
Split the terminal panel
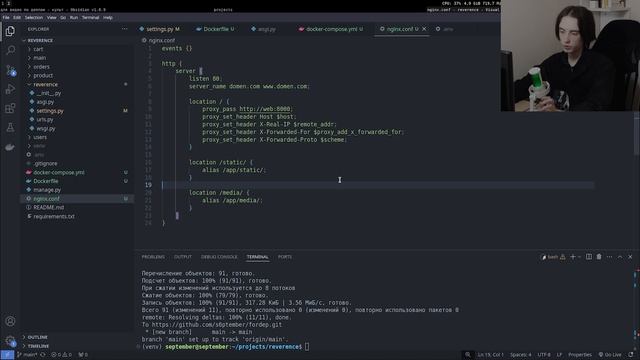tap(589, 257)
